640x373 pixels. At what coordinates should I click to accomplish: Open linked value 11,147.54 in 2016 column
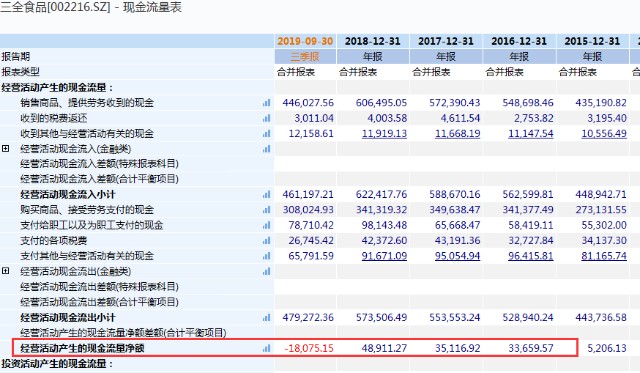coord(531,134)
